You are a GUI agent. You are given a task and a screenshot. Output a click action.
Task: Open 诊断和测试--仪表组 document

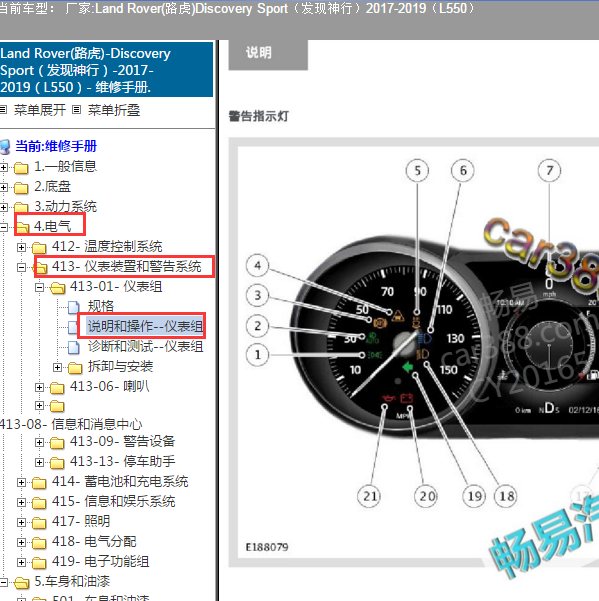coord(145,346)
